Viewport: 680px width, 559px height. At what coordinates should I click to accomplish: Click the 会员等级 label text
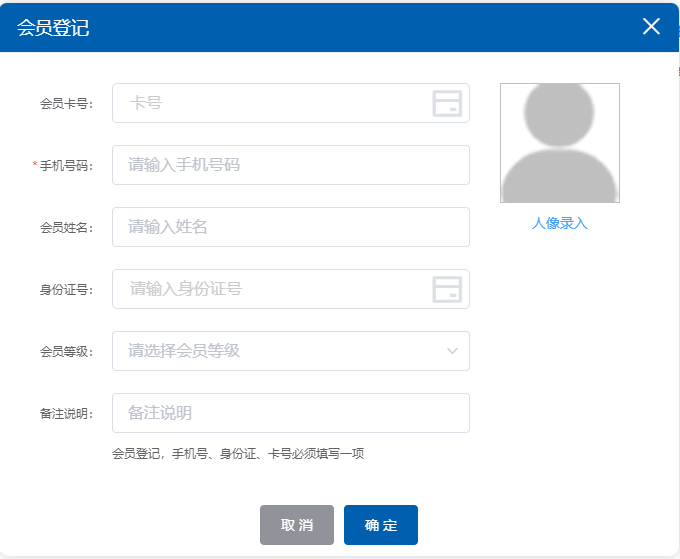(x=66, y=352)
